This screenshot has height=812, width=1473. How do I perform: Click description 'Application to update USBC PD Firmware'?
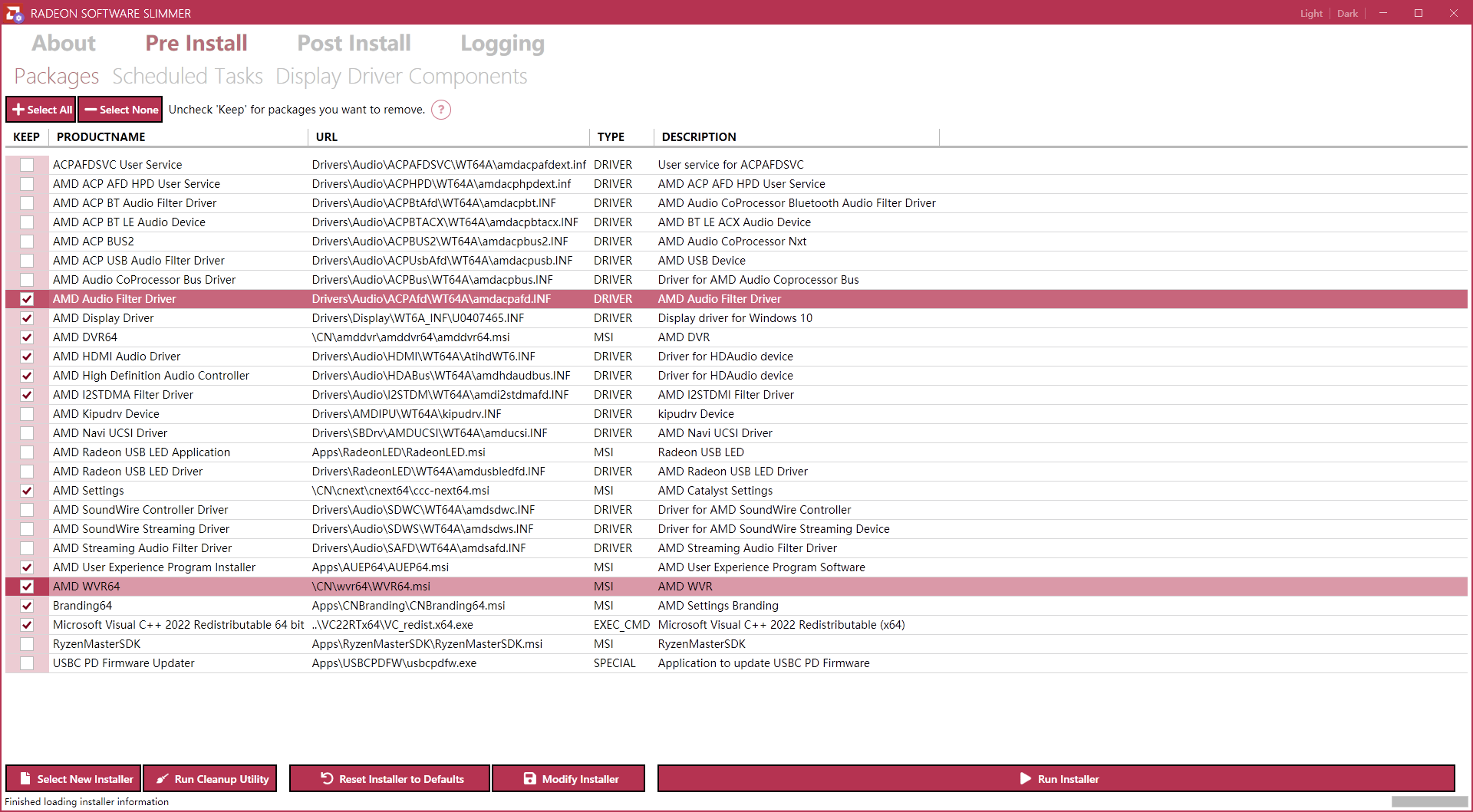point(764,663)
